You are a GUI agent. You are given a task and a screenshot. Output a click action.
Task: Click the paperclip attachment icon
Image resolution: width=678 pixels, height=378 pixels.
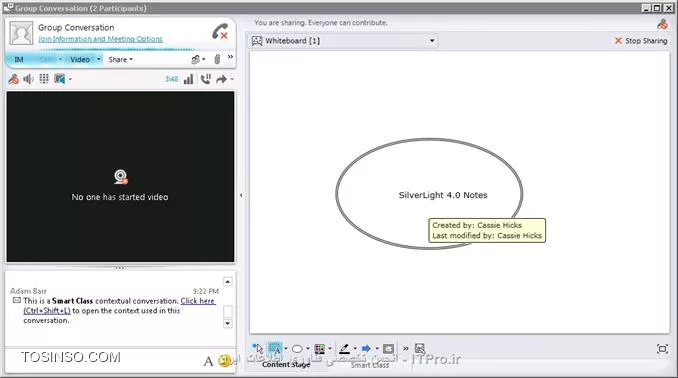(x=217, y=59)
